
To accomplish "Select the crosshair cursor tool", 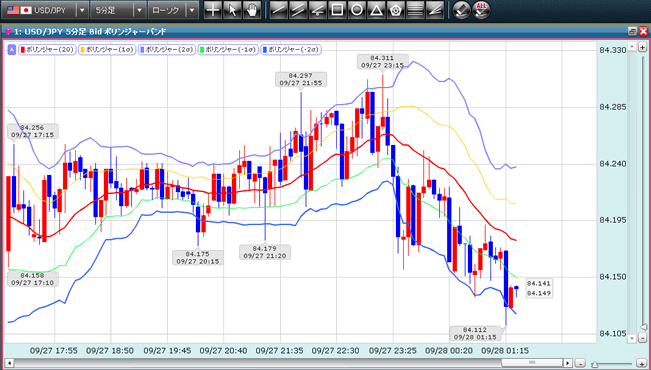I will [213, 10].
